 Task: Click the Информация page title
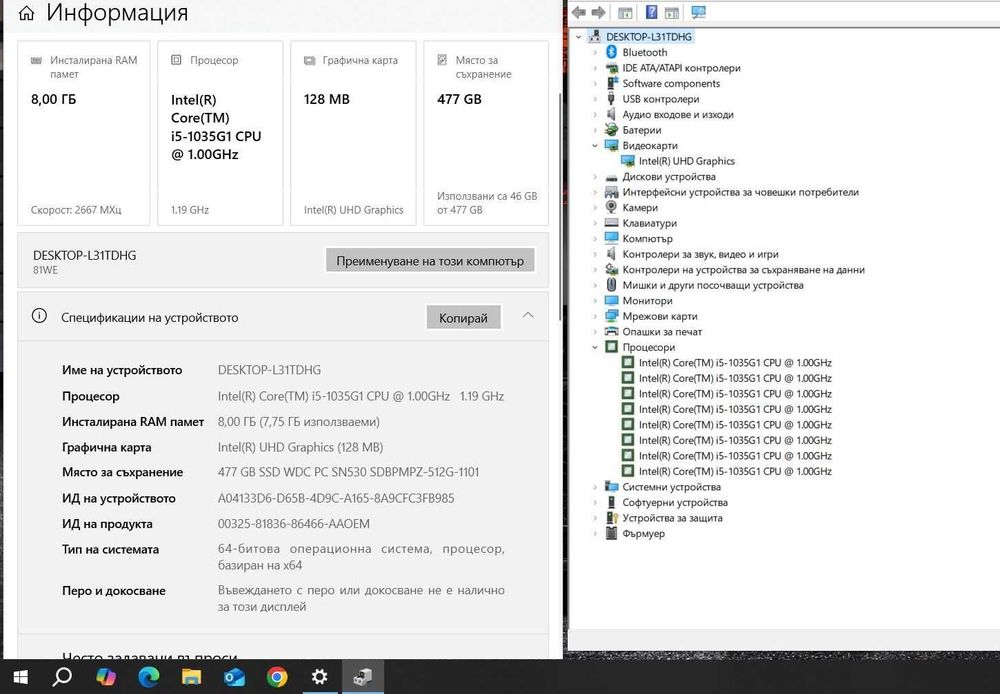[x=117, y=13]
